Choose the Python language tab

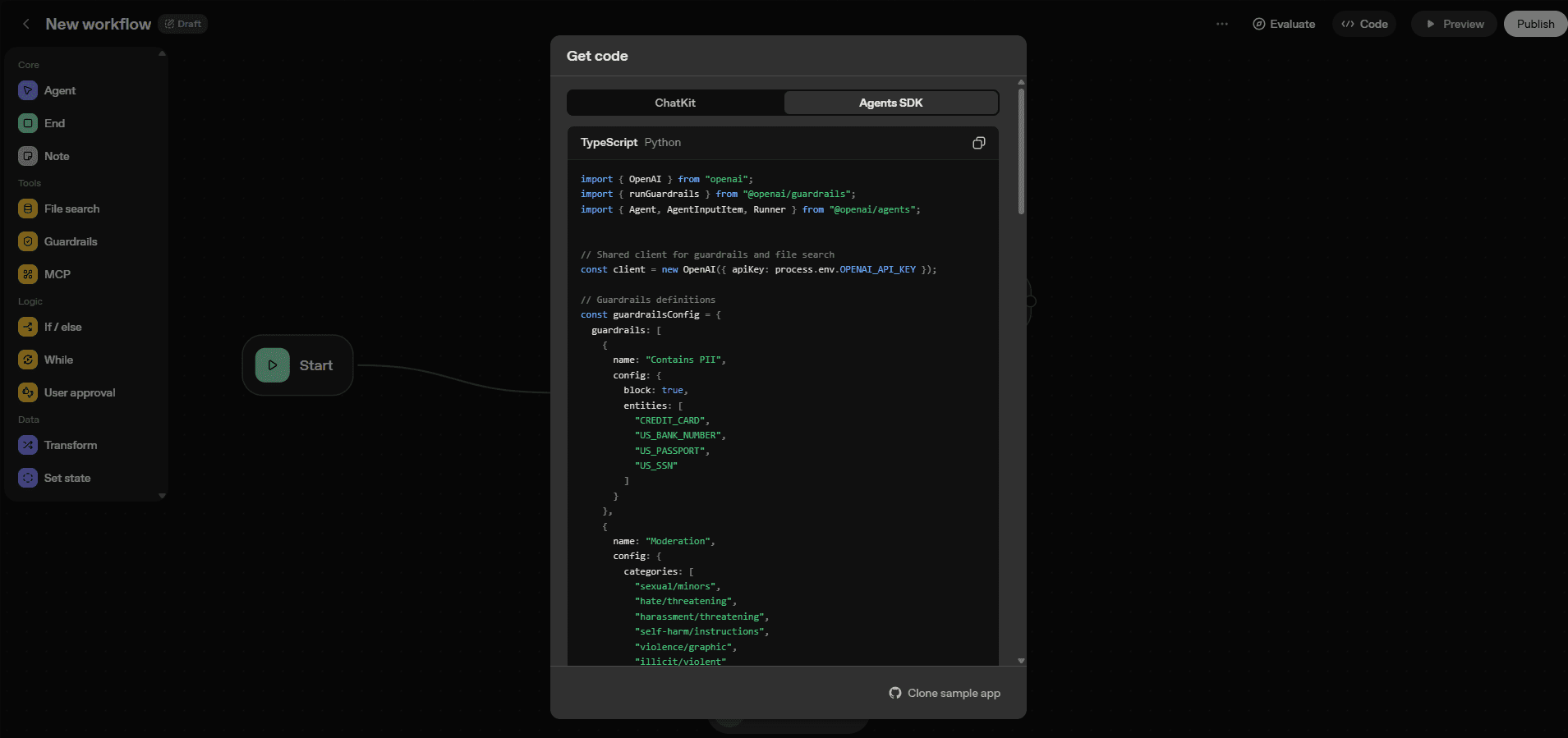663,142
